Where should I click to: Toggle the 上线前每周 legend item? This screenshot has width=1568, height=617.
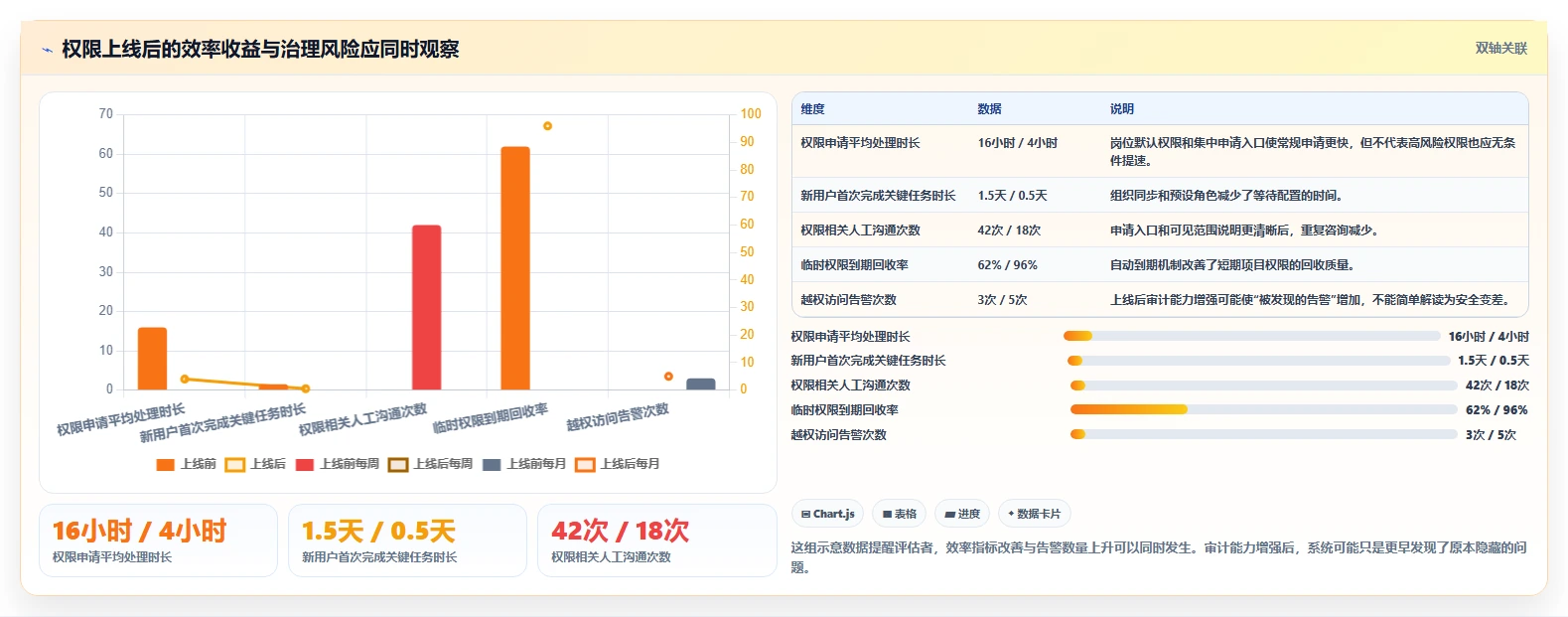(x=338, y=464)
